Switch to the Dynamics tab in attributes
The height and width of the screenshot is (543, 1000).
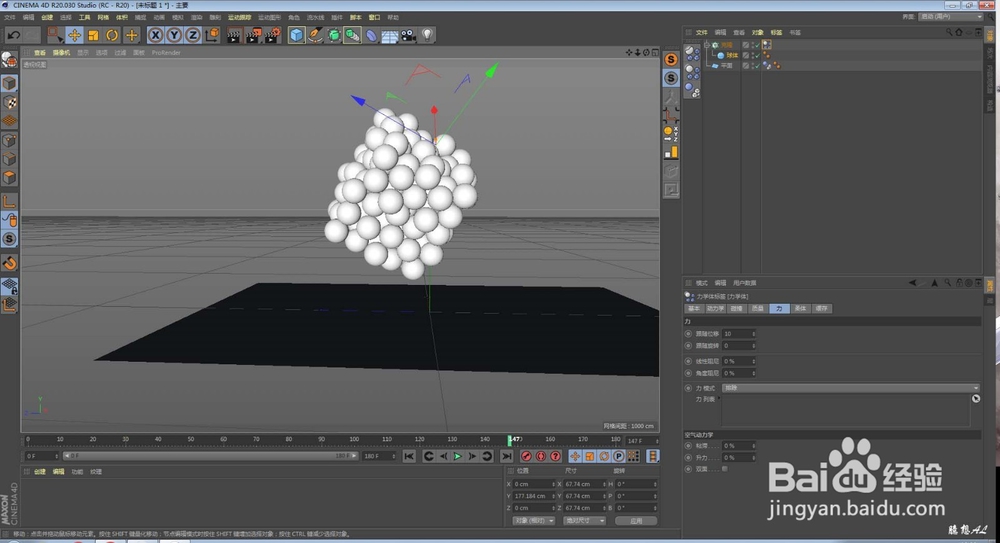[715, 308]
